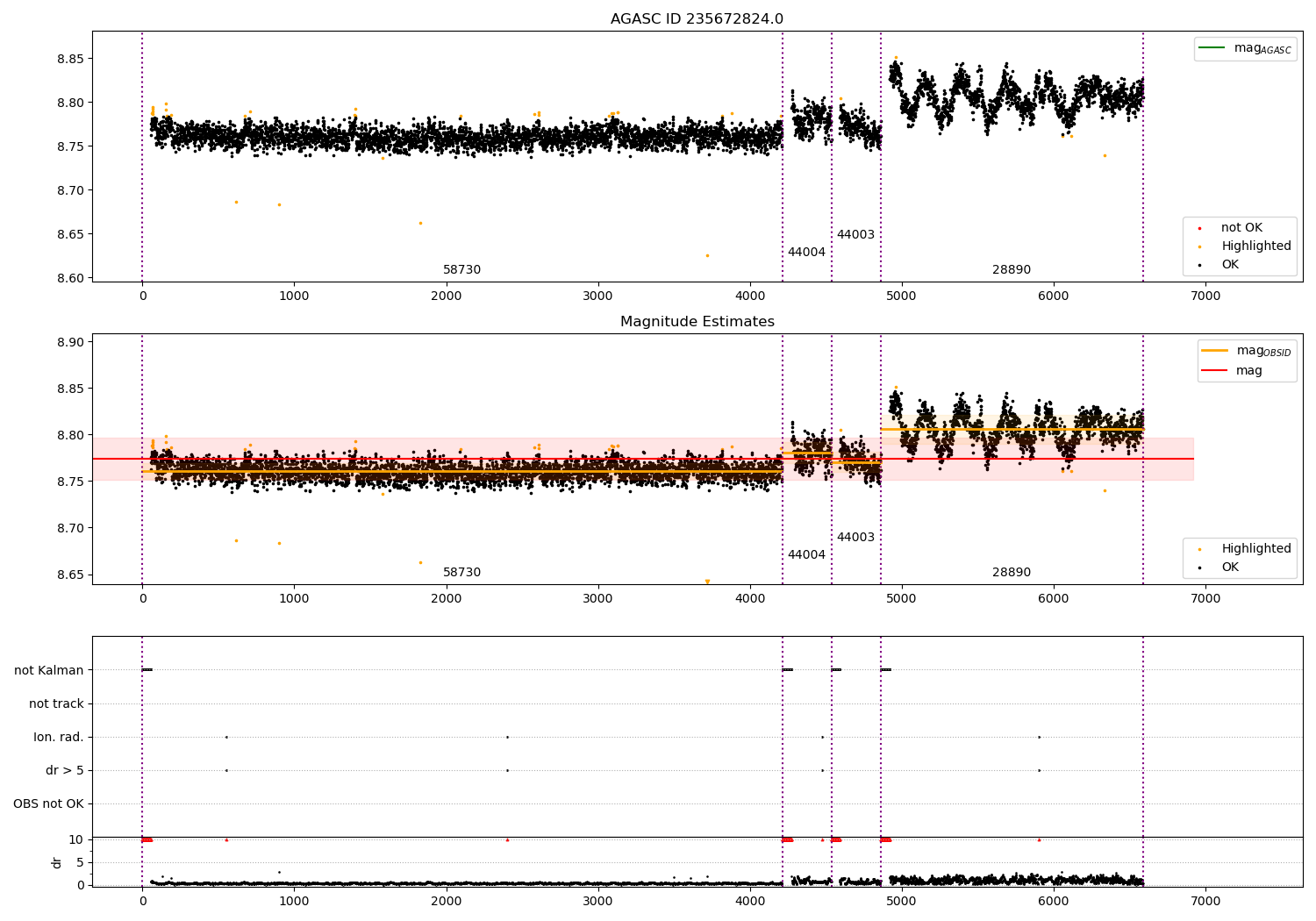The height and width of the screenshot is (921, 1316).
Task: Click the 'dr' y-axis label
Action: pyautogui.click(x=57, y=863)
